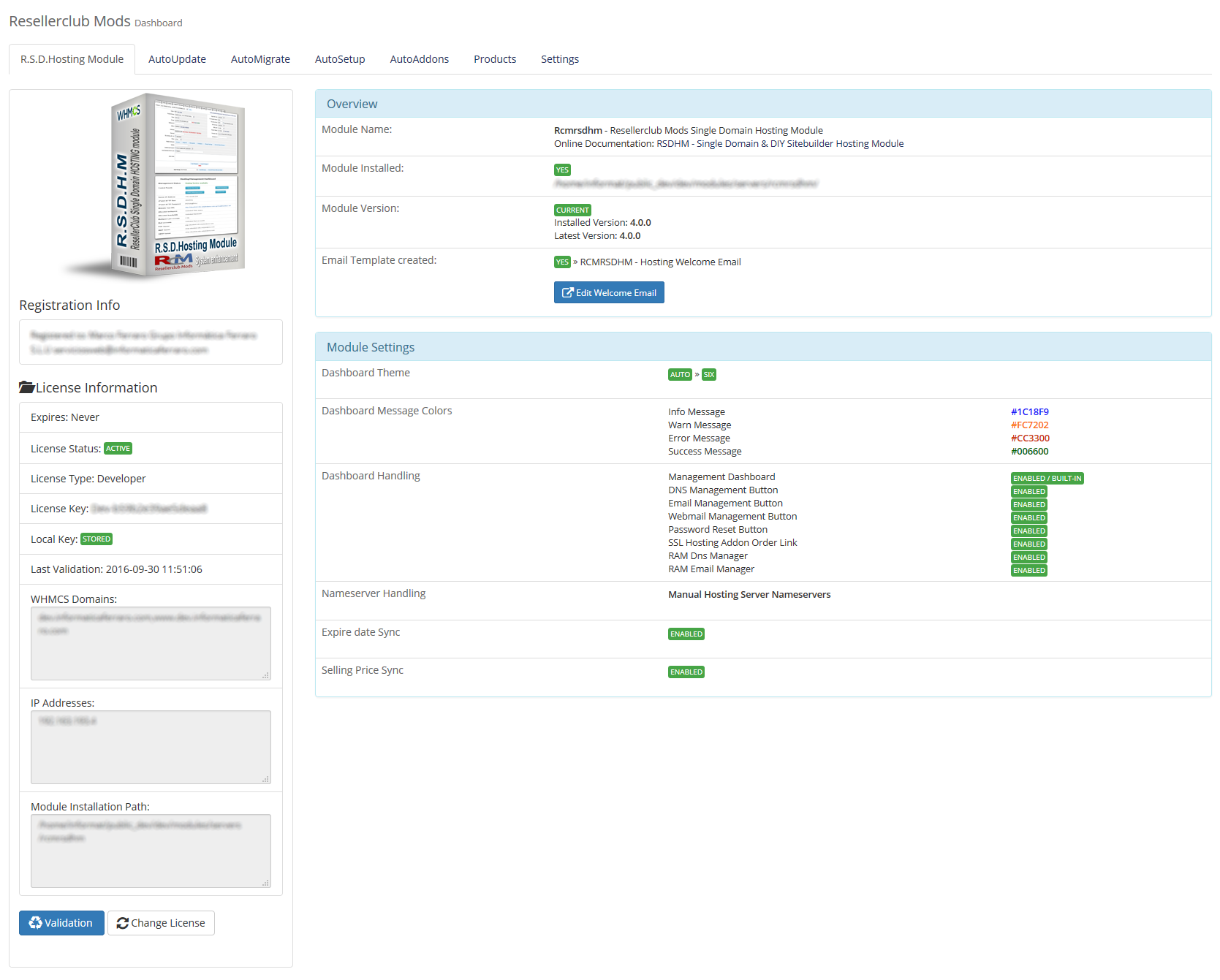Click the folder icon beside License Information
The image size is (1220, 980).
(x=27, y=387)
